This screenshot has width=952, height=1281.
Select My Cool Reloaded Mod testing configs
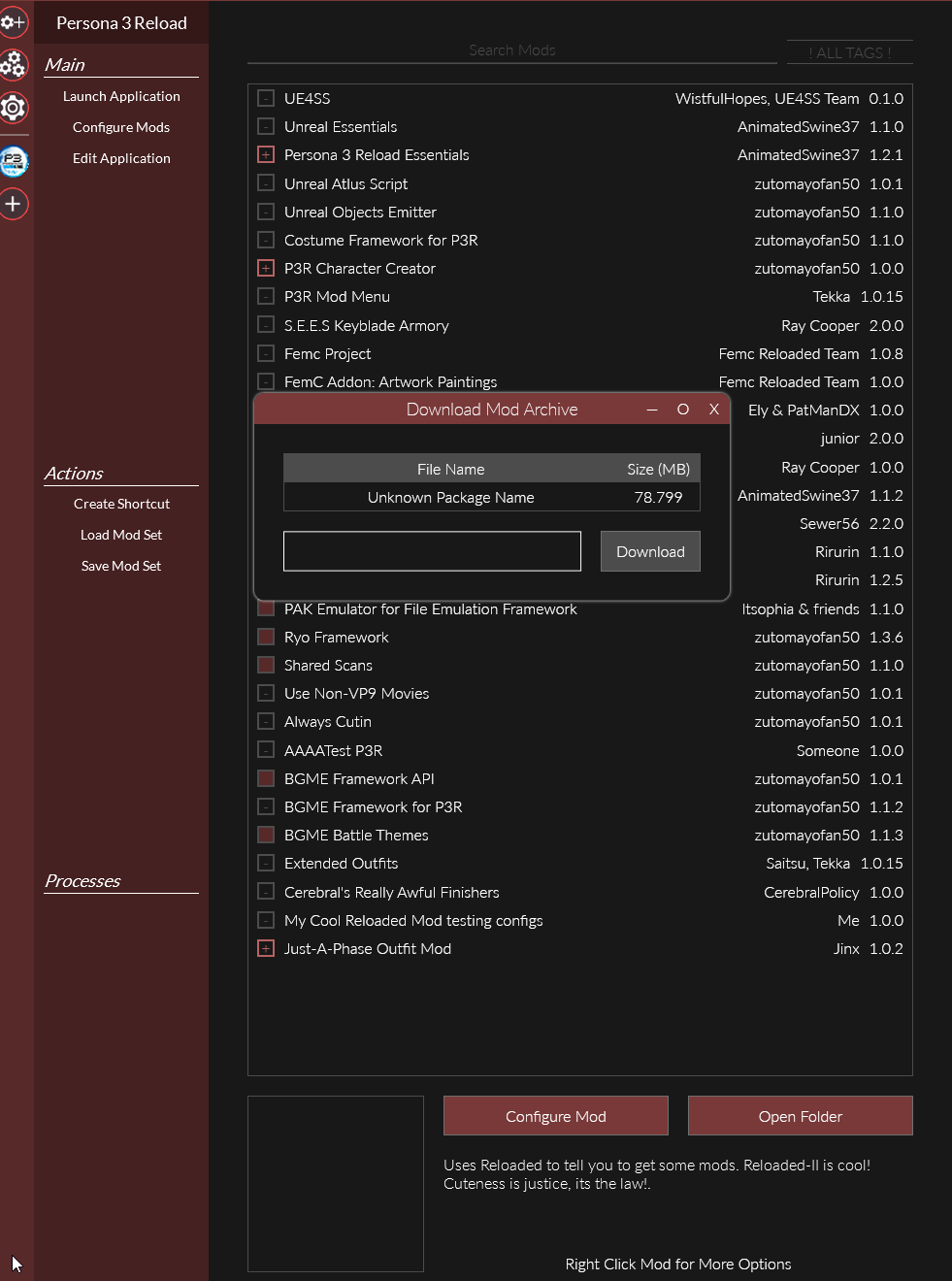(580, 920)
